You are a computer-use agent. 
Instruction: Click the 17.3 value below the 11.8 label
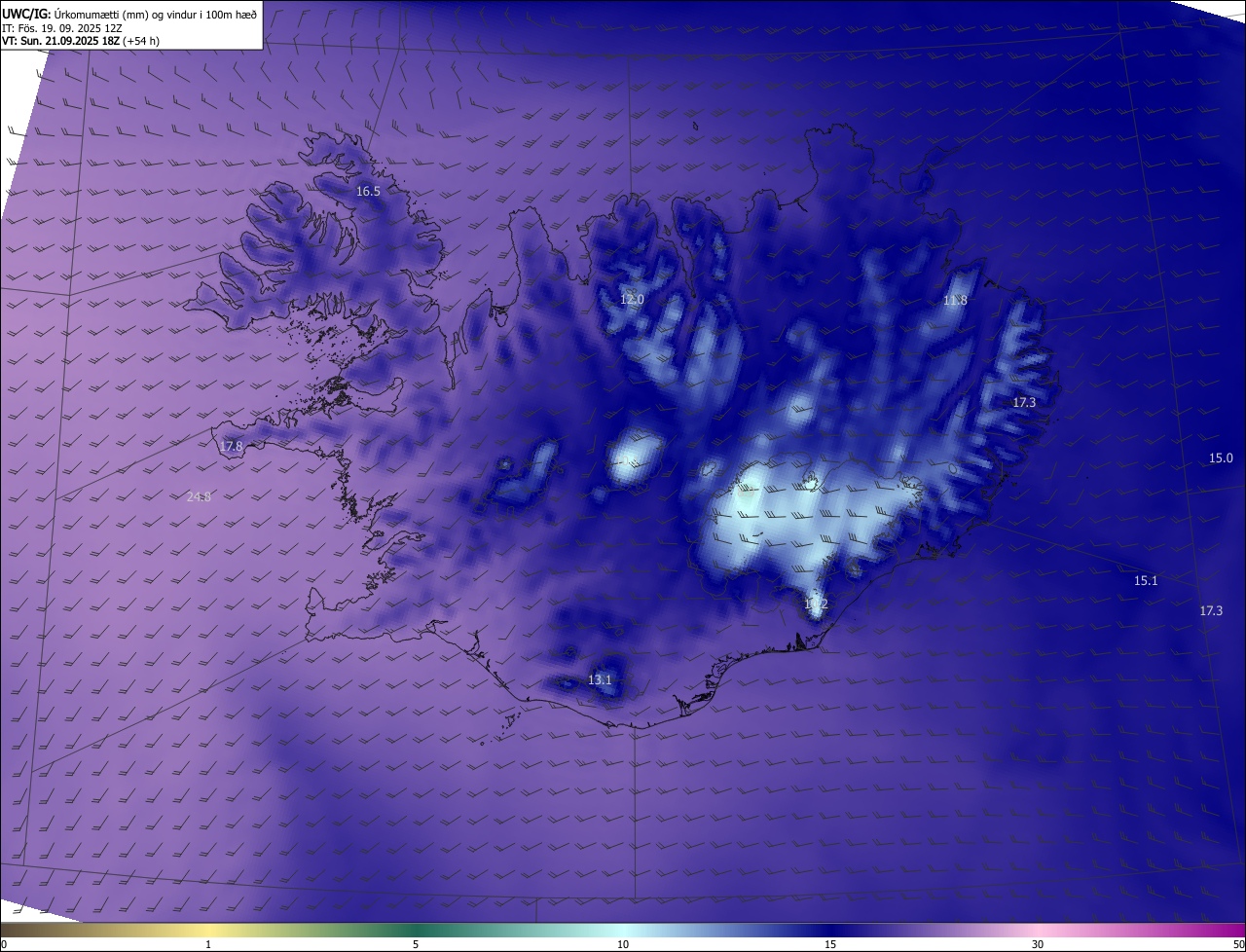[1024, 402]
